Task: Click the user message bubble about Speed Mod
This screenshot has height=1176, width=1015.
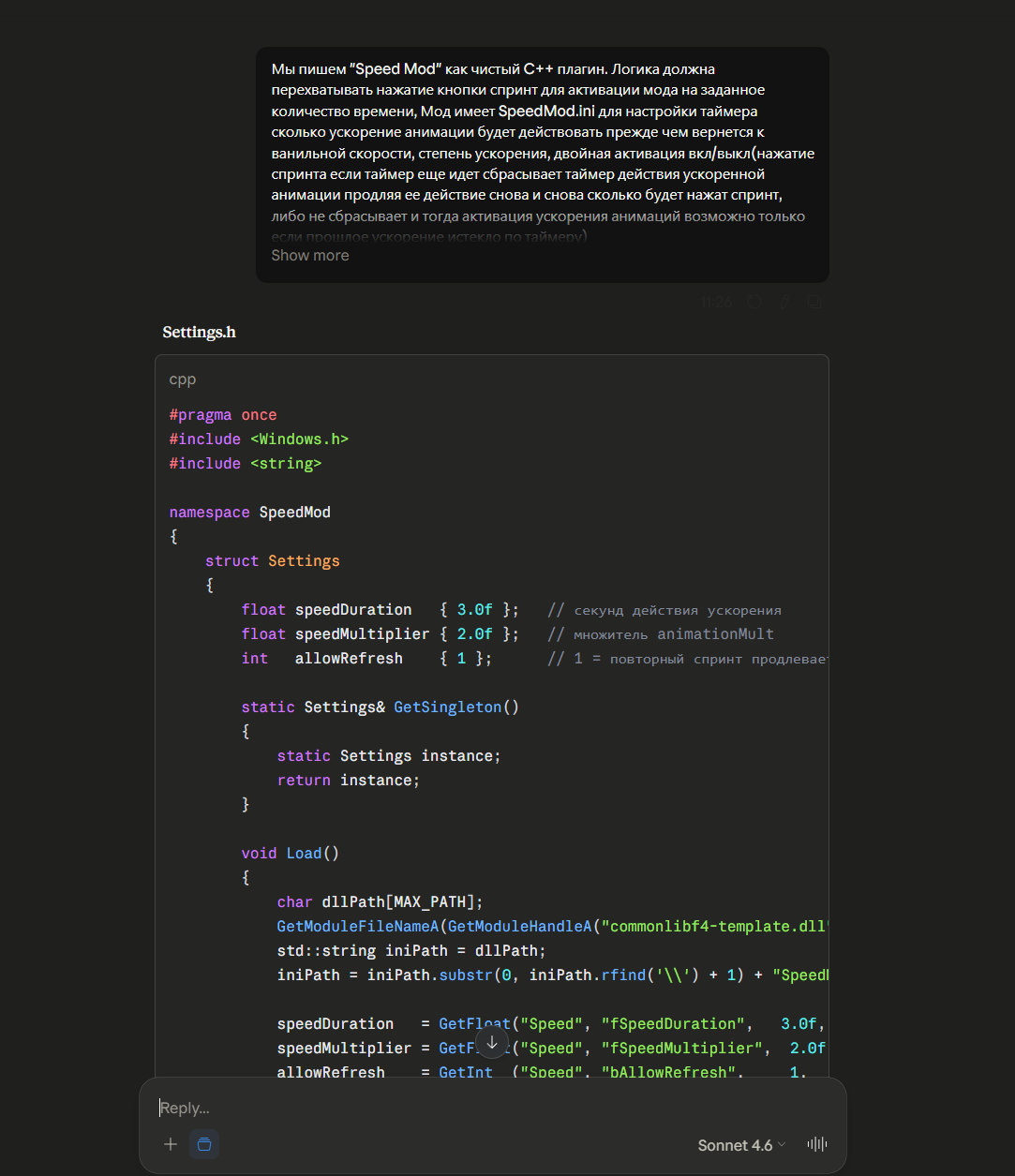Action: click(x=543, y=165)
